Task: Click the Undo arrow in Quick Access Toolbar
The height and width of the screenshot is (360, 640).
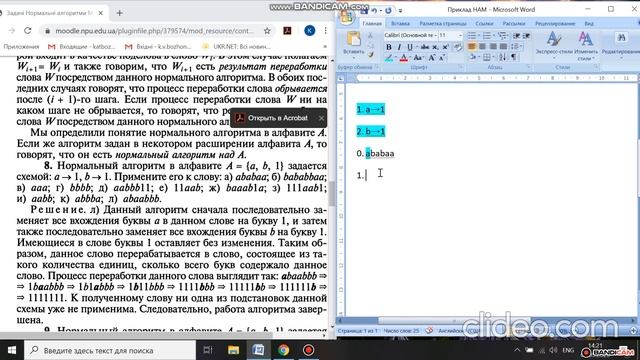Action: tap(374, 11)
